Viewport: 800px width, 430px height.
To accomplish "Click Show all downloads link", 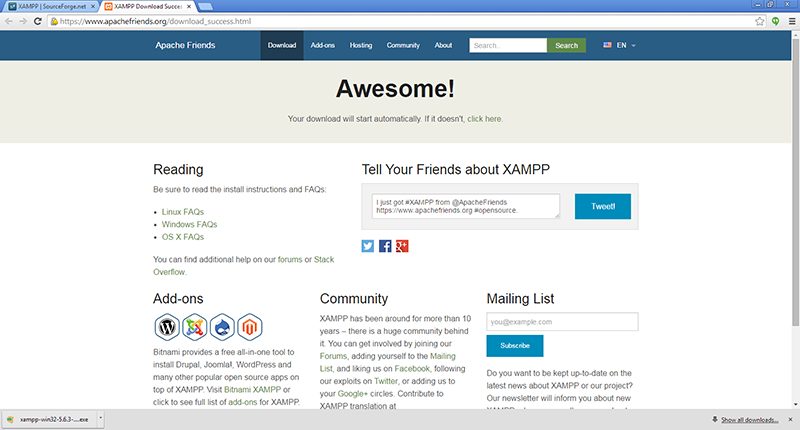I will (749, 420).
